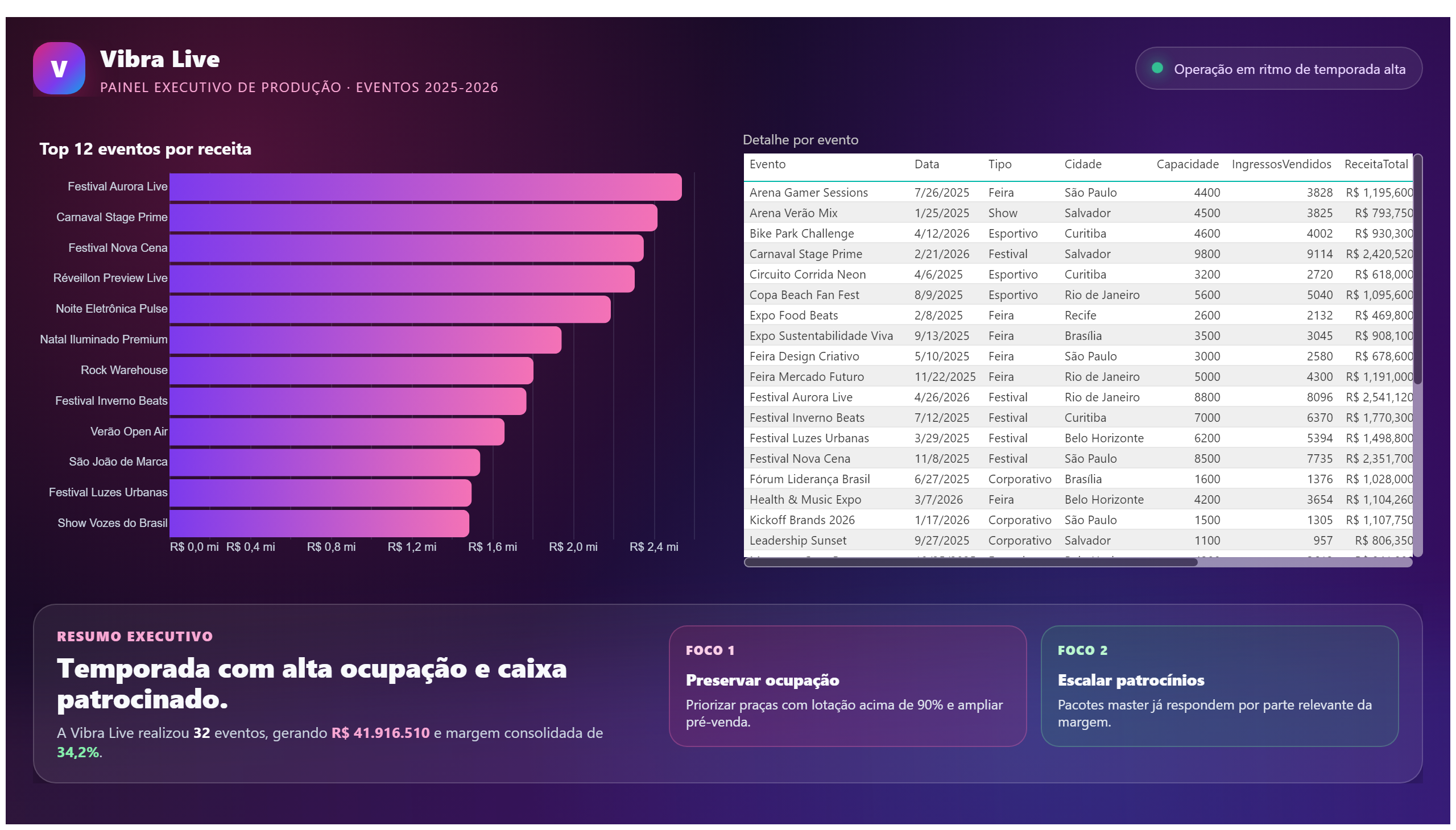Sort table by Cidade column header
Viewport: 1456px width, 830px height.
(1082, 164)
